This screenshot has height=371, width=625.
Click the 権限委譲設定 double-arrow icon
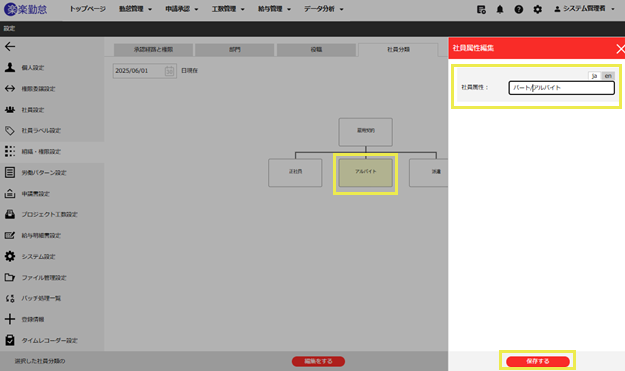(10, 88)
